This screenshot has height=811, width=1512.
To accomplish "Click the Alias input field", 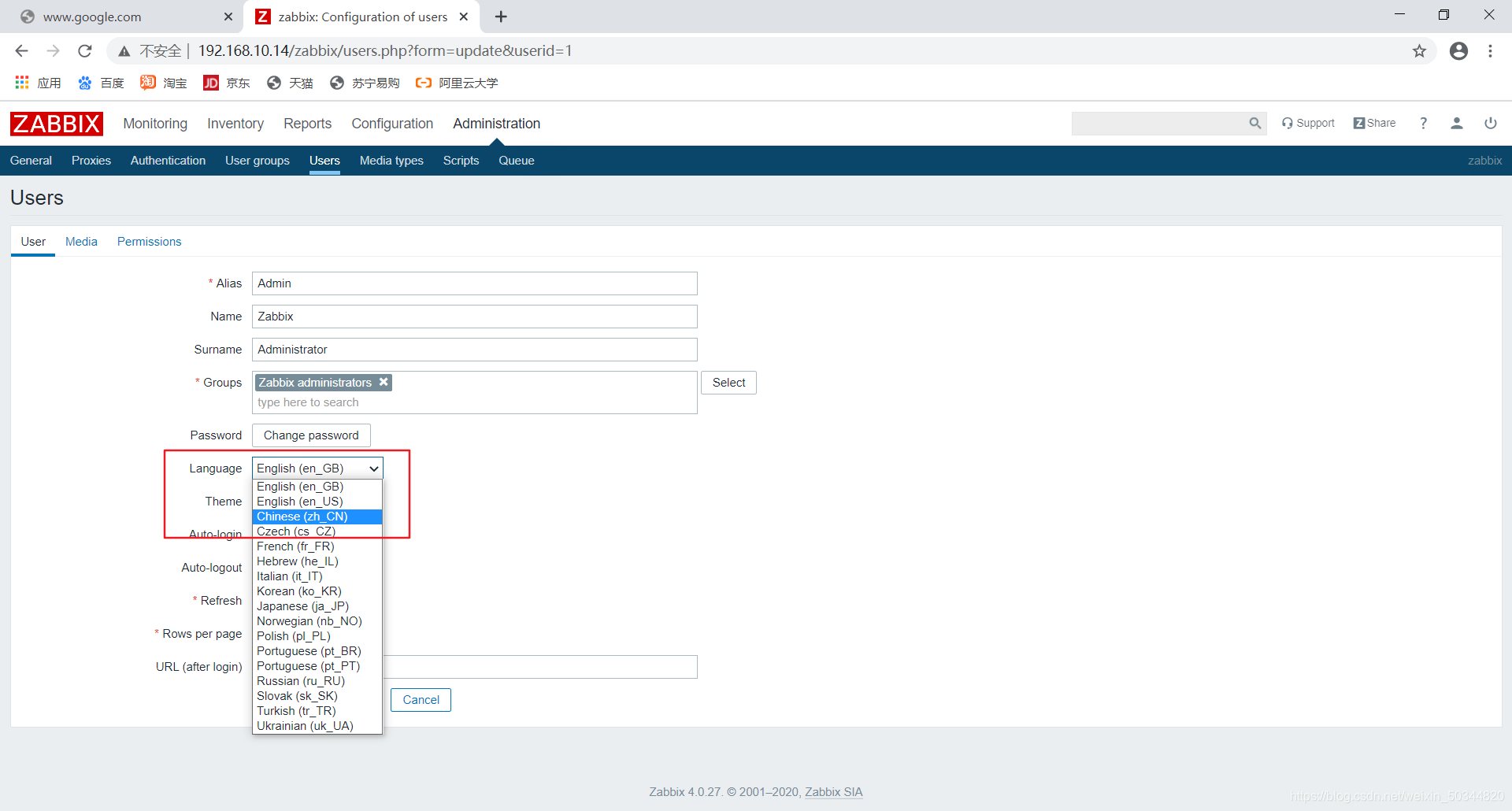I will (474, 283).
